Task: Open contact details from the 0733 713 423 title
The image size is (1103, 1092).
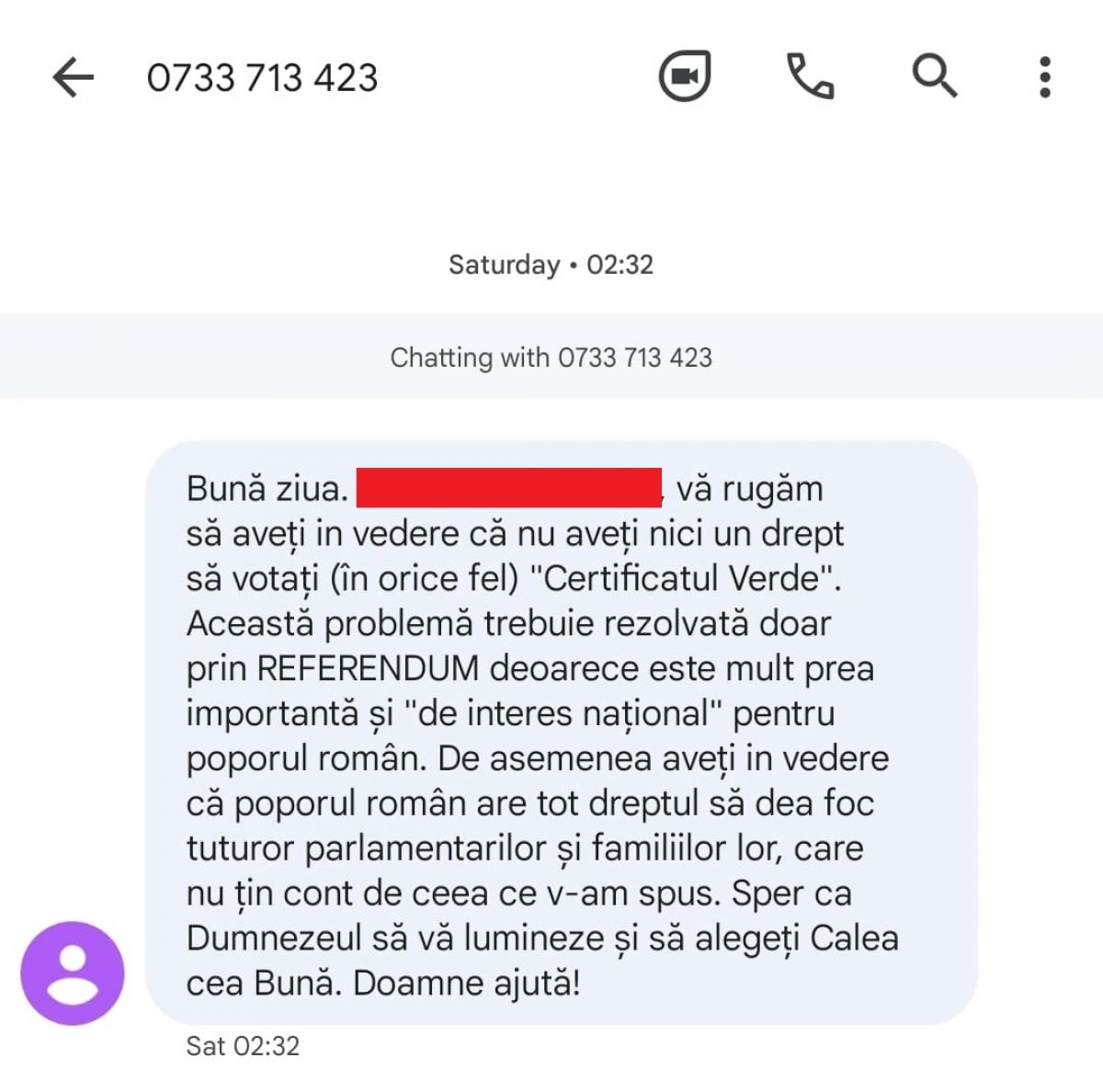Action: [262, 78]
